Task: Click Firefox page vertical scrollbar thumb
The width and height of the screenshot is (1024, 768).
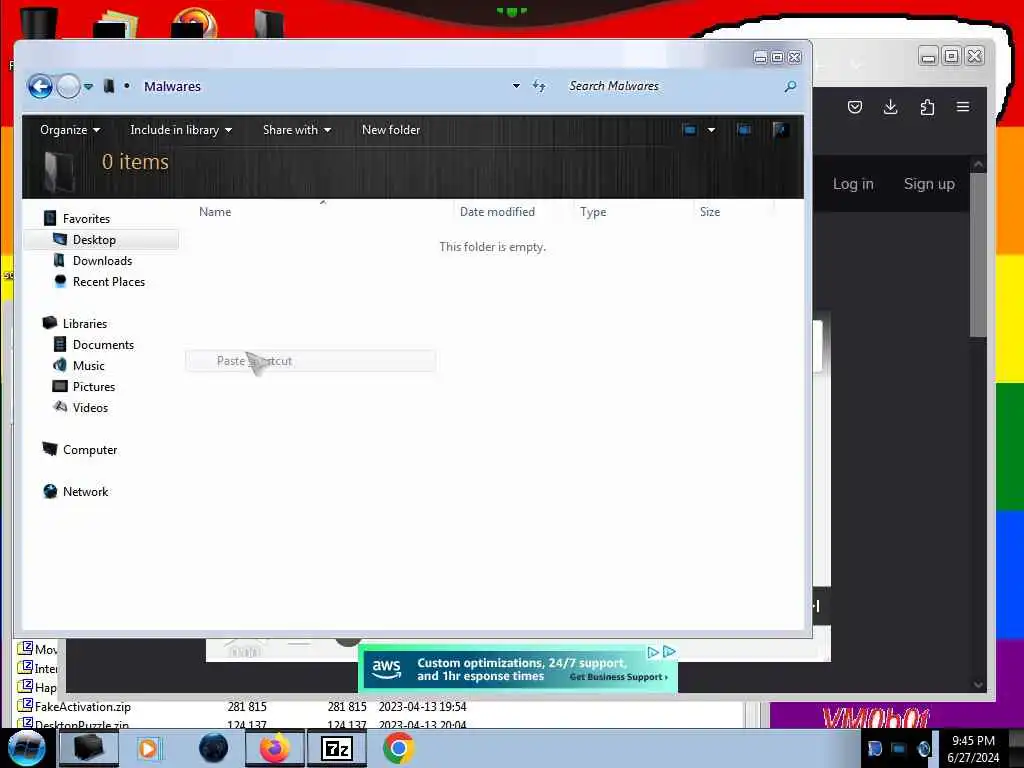Action: point(978,255)
